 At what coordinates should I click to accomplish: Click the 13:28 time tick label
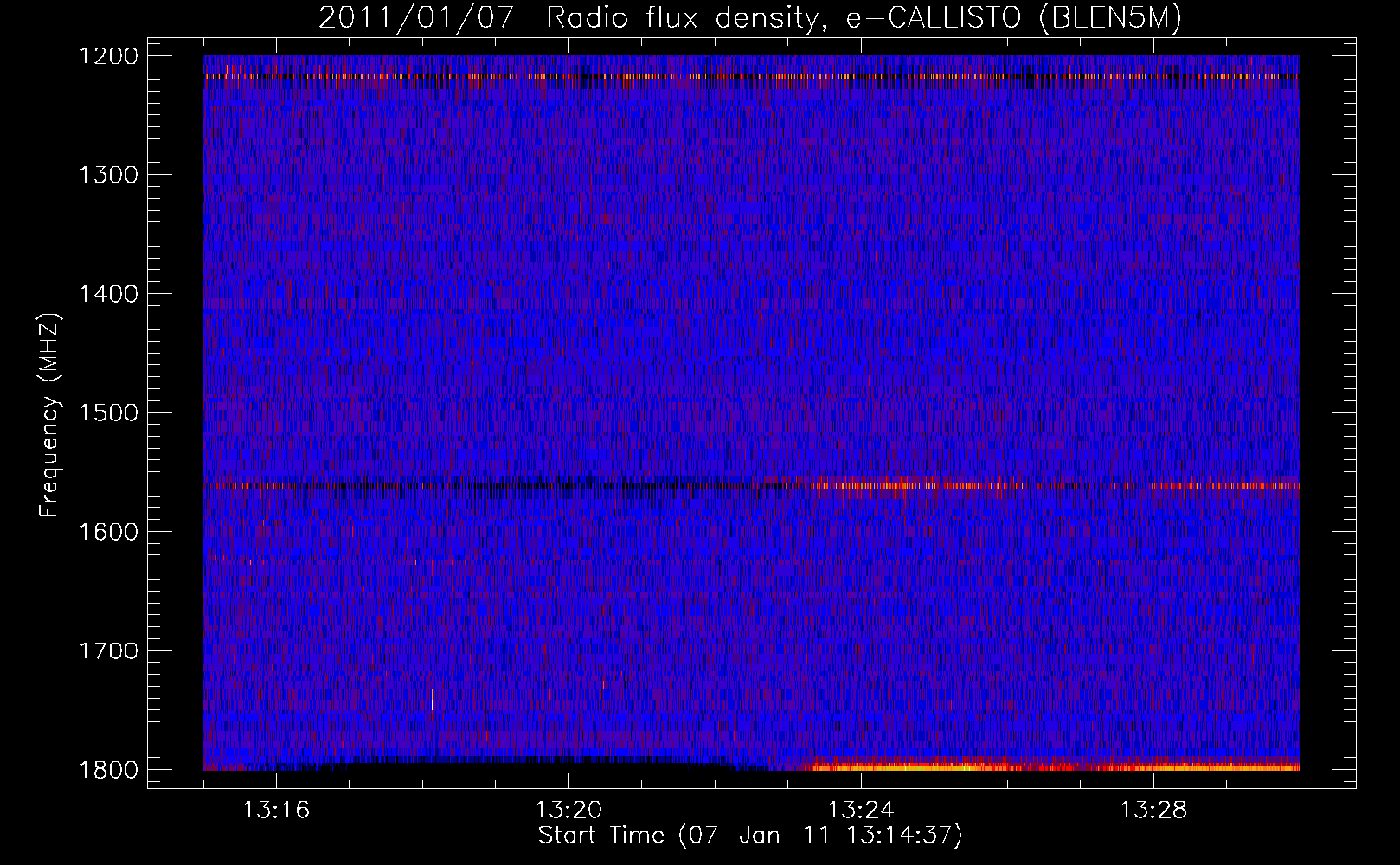(x=1153, y=811)
